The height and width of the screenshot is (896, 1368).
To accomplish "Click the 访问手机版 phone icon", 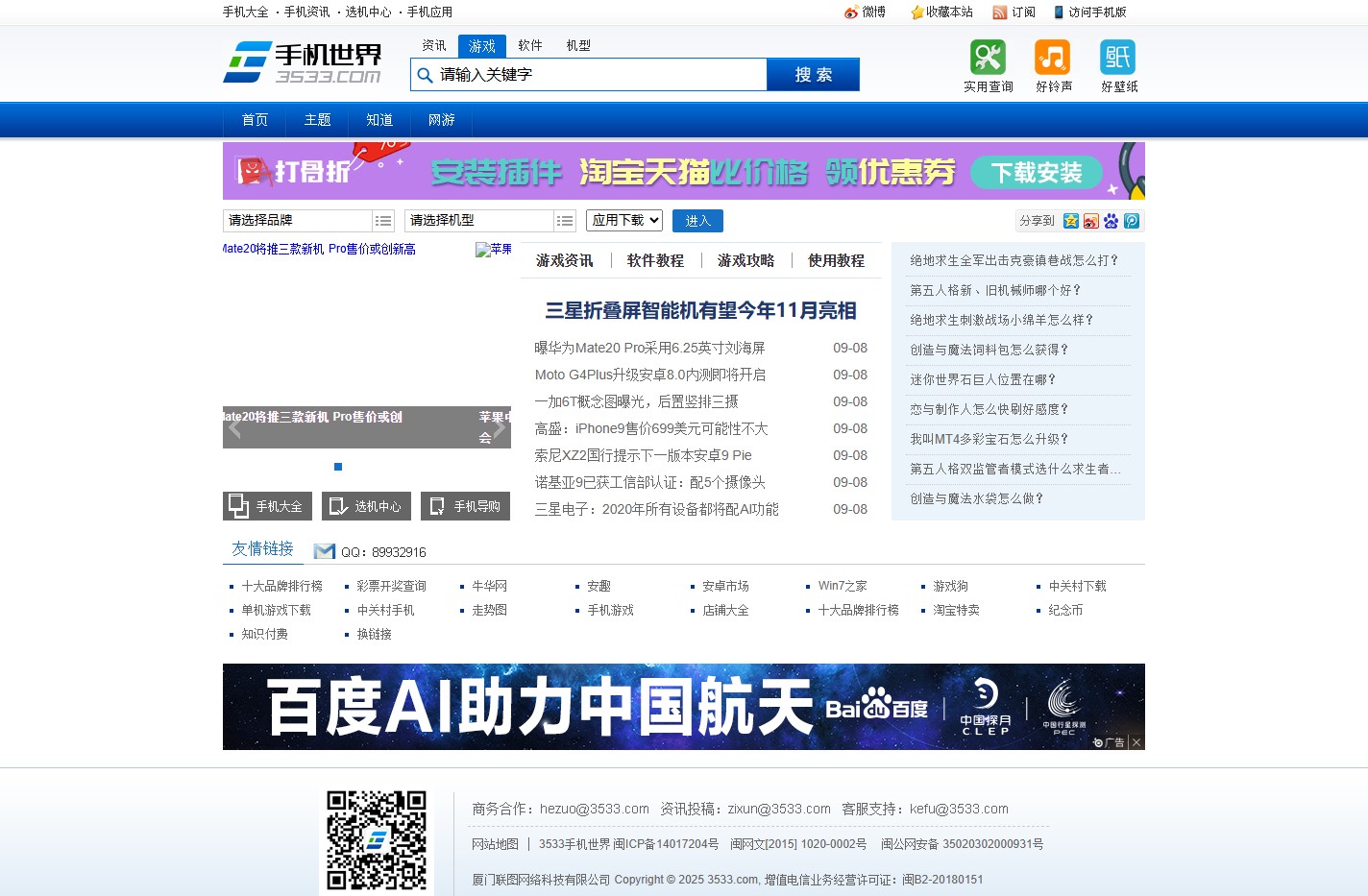I will click(1059, 12).
